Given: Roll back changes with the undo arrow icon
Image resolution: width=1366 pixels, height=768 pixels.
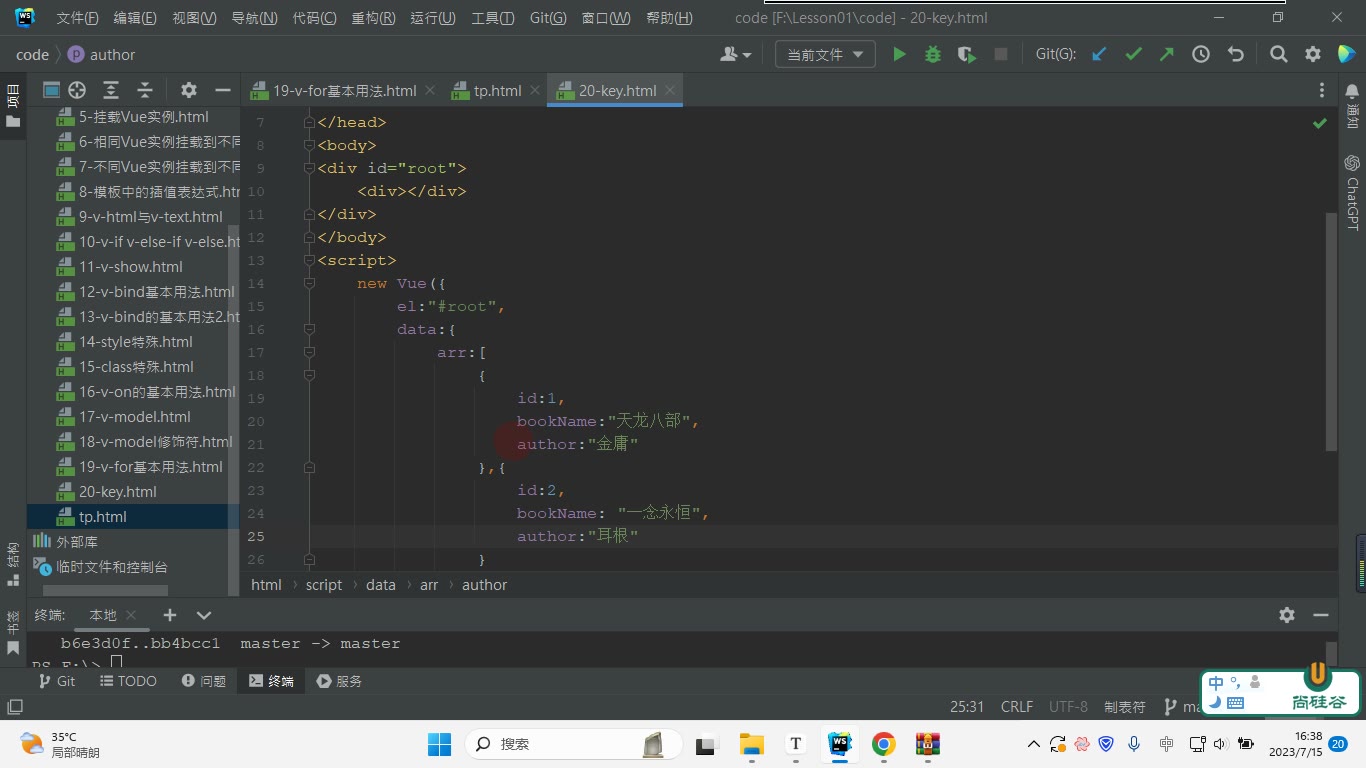Looking at the screenshot, I should (1236, 55).
